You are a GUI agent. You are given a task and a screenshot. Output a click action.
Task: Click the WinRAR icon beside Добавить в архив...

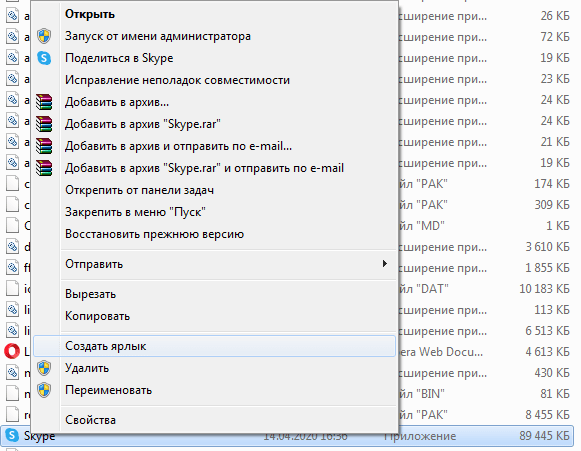coord(44,102)
